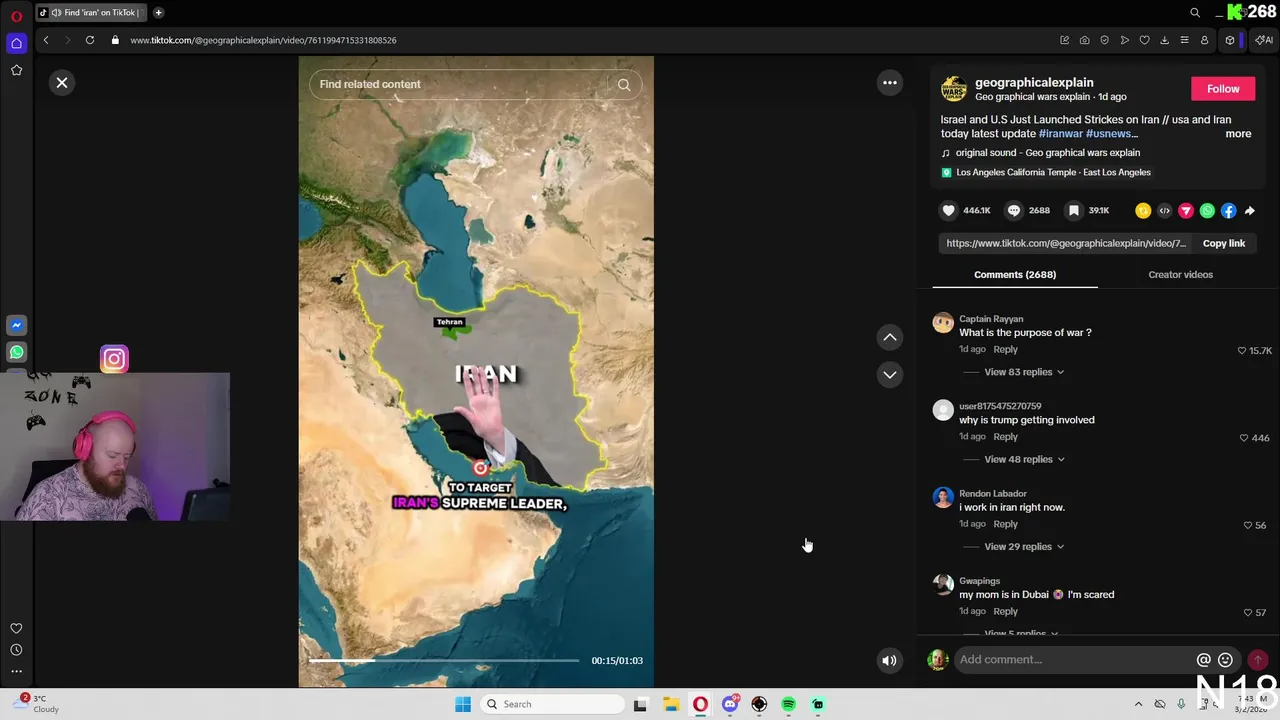The height and width of the screenshot is (720, 1280).
Task: Click the Copy link button
Action: click(x=1224, y=243)
